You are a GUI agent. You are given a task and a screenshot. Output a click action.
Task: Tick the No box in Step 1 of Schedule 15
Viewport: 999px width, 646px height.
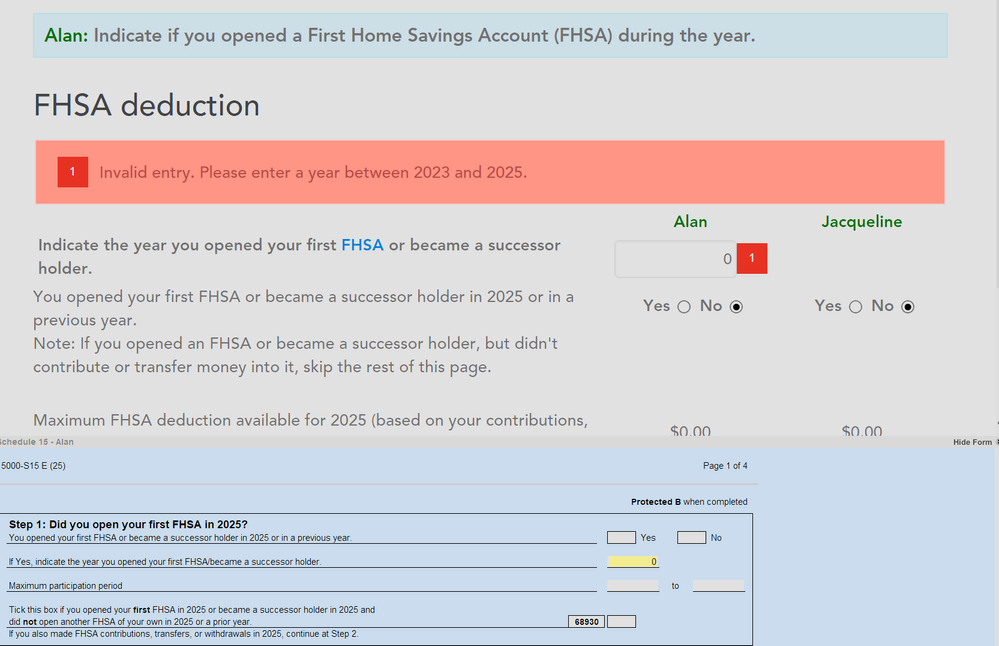tap(691, 537)
